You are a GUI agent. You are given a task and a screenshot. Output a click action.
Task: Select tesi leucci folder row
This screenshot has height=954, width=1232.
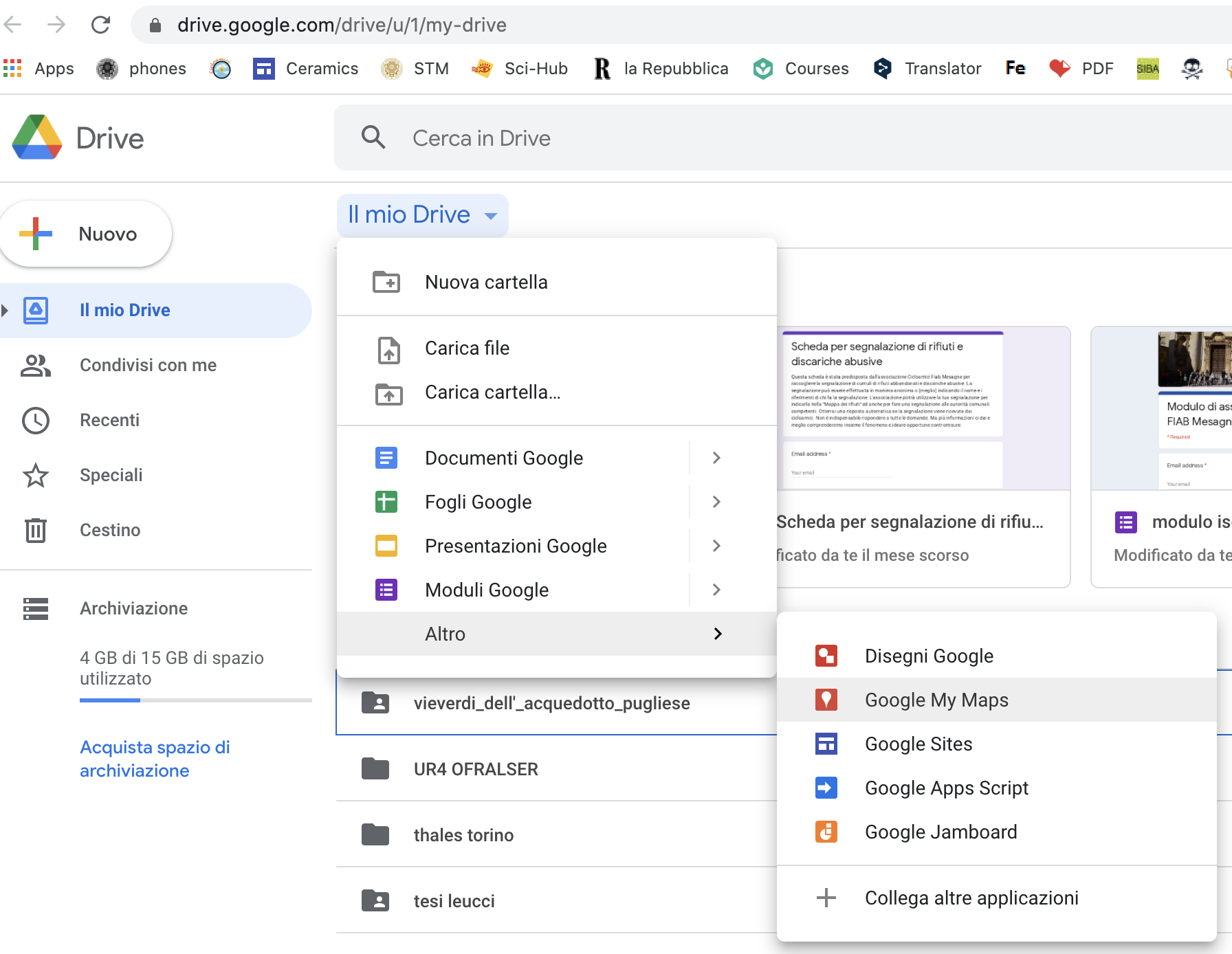click(x=556, y=900)
